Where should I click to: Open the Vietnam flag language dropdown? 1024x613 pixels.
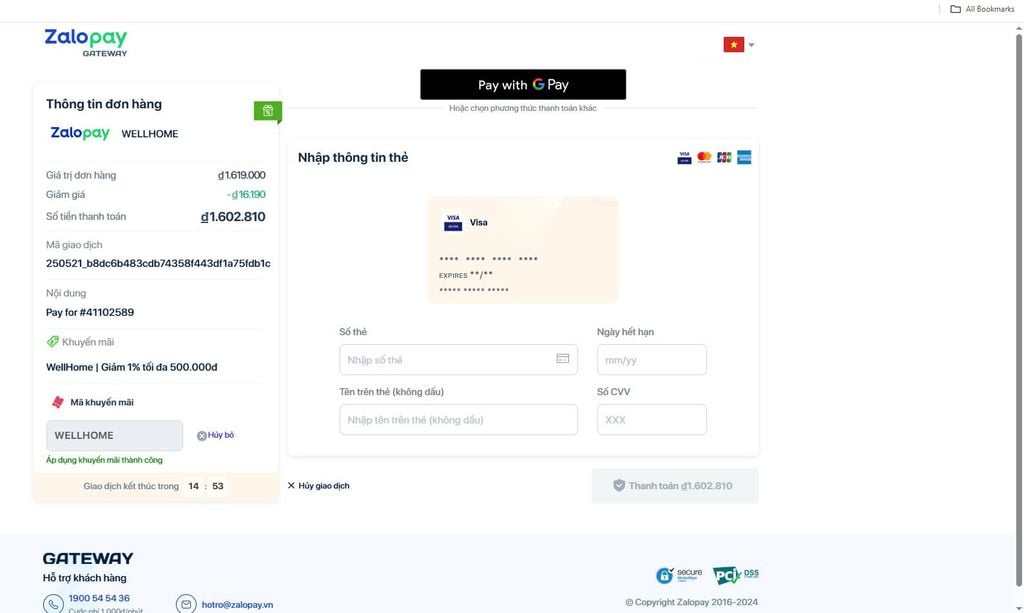coord(739,44)
